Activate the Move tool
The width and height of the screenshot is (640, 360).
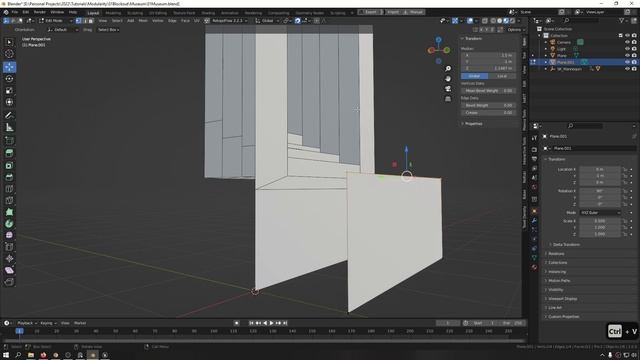click(x=9, y=67)
